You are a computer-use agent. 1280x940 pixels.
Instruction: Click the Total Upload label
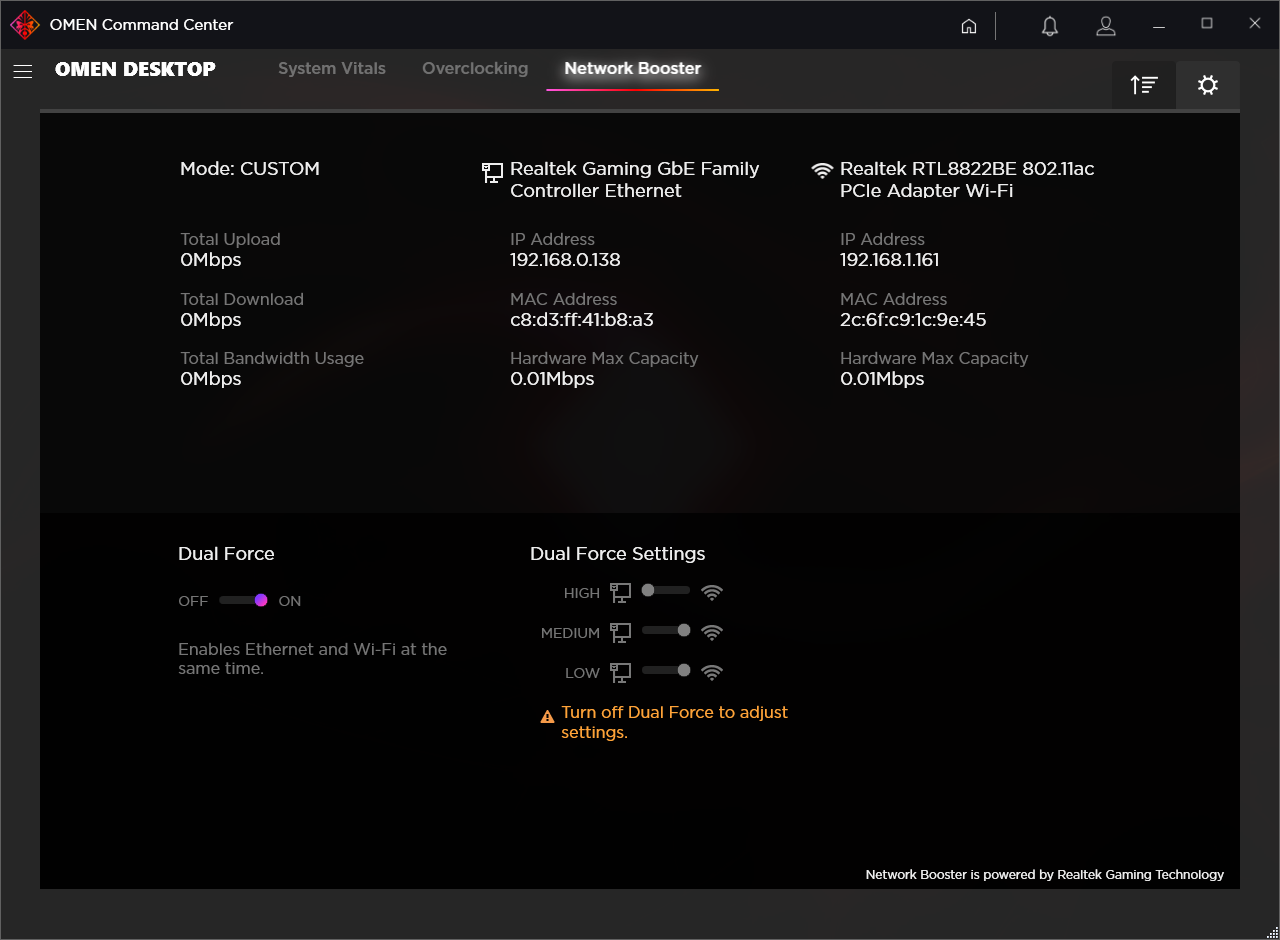230,239
